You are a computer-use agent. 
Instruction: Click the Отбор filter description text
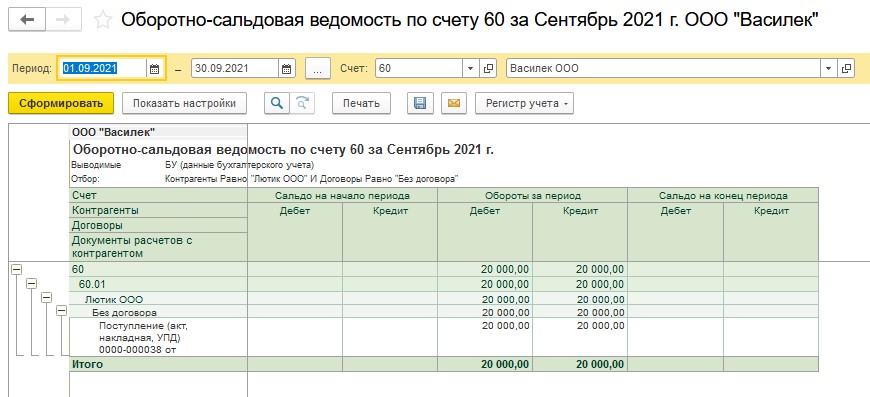click(x=312, y=179)
